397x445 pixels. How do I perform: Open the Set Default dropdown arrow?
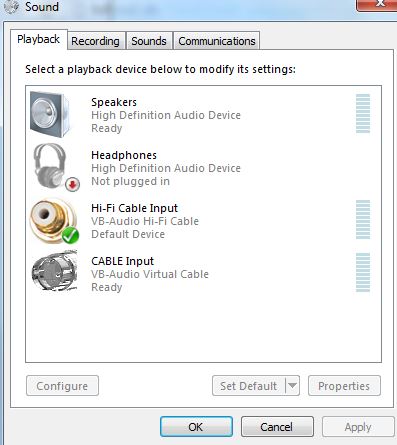292,386
